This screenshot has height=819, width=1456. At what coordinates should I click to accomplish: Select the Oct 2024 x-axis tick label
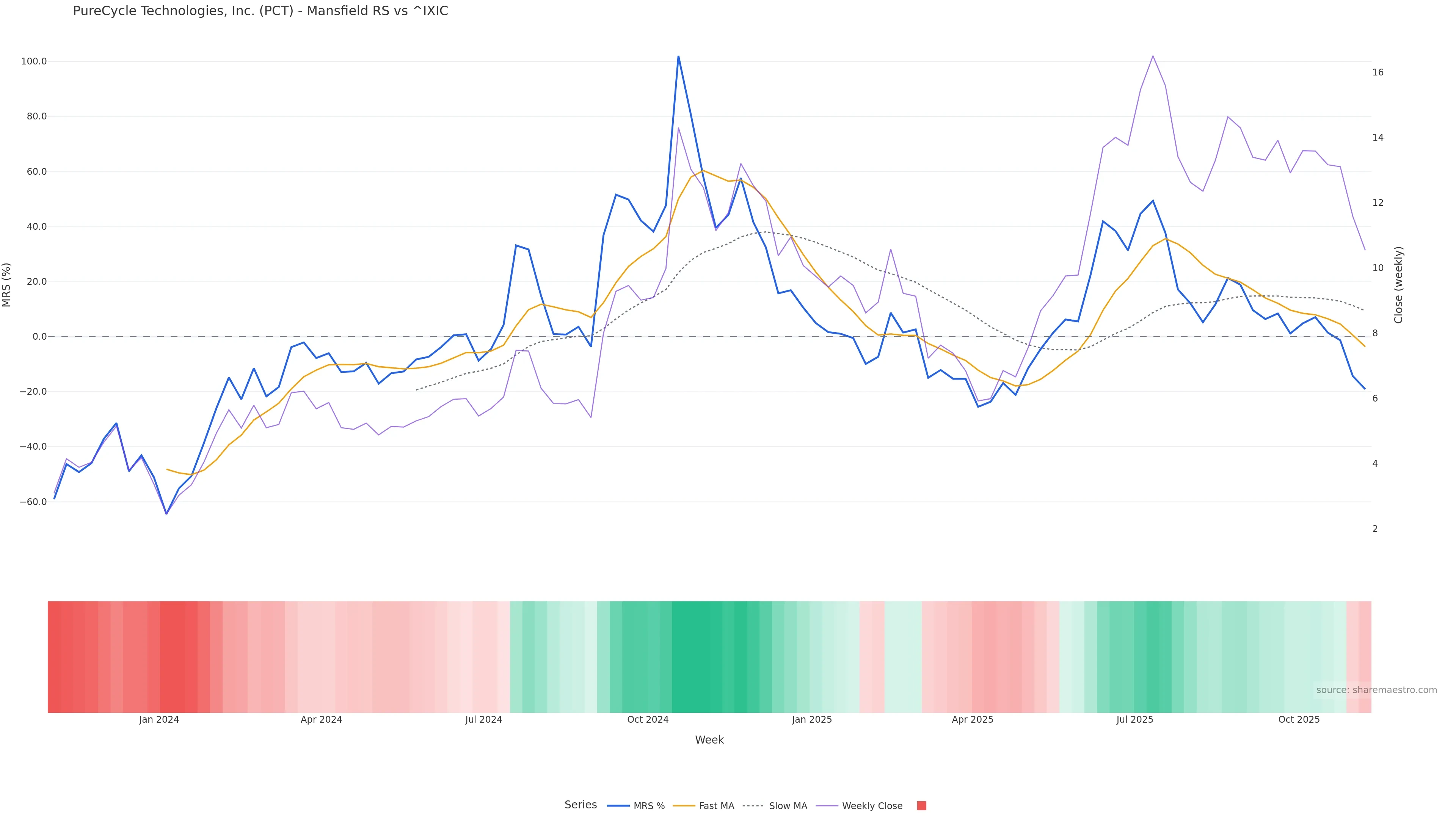(x=648, y=720)
